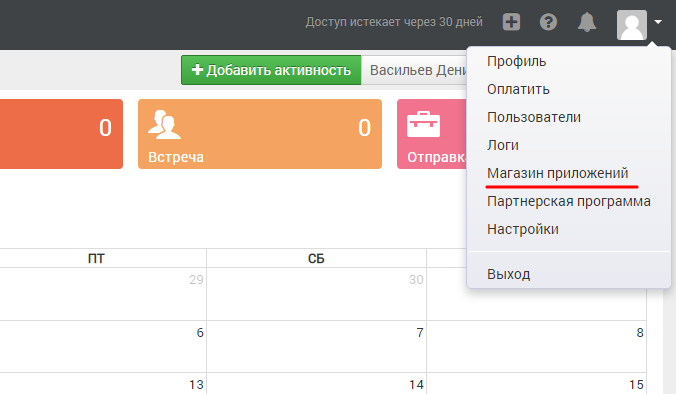676x394 pixels.
Task: Select calendar day 29
Action: tap(196, 280)
